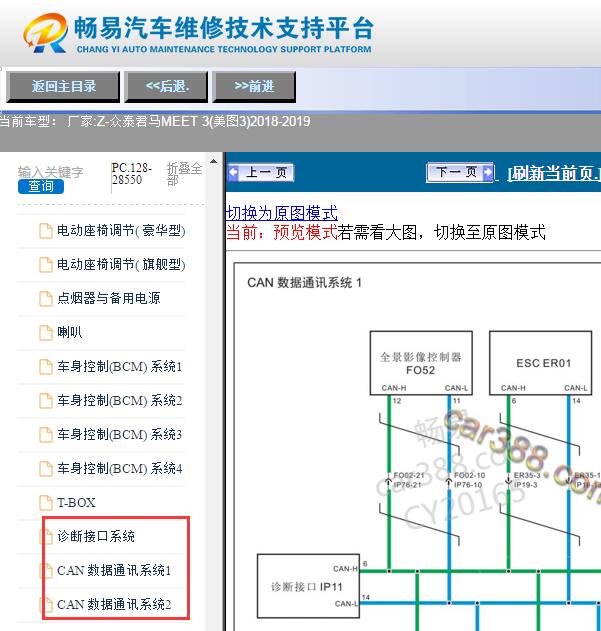
Task: Switch to original view via 切换为原图模式
Action: click(282, 213)
